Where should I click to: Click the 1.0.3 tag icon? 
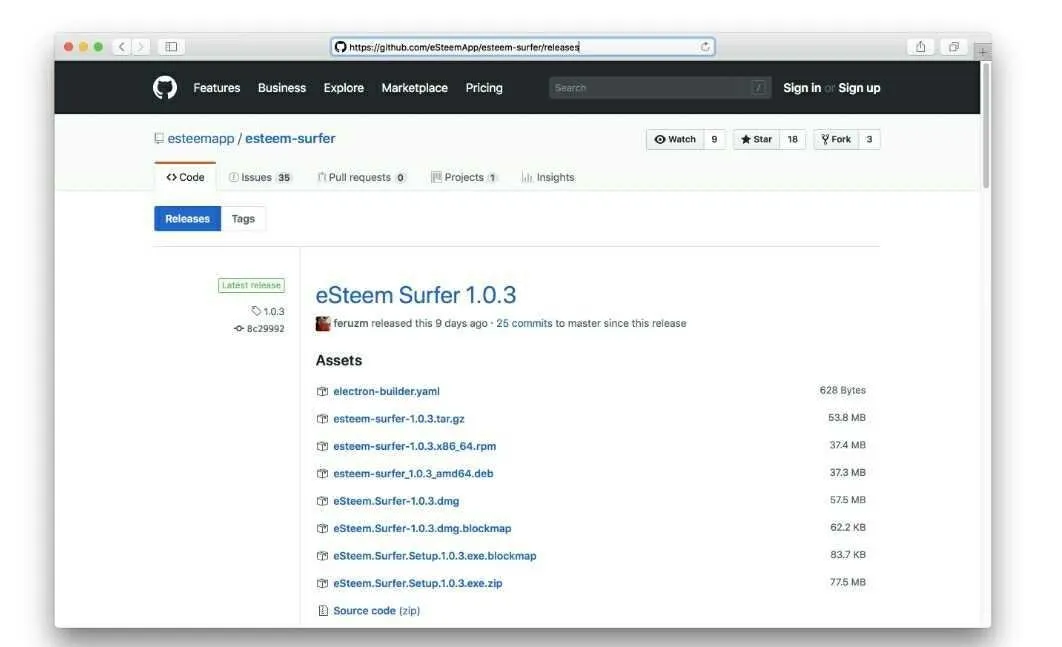(256, 311)
